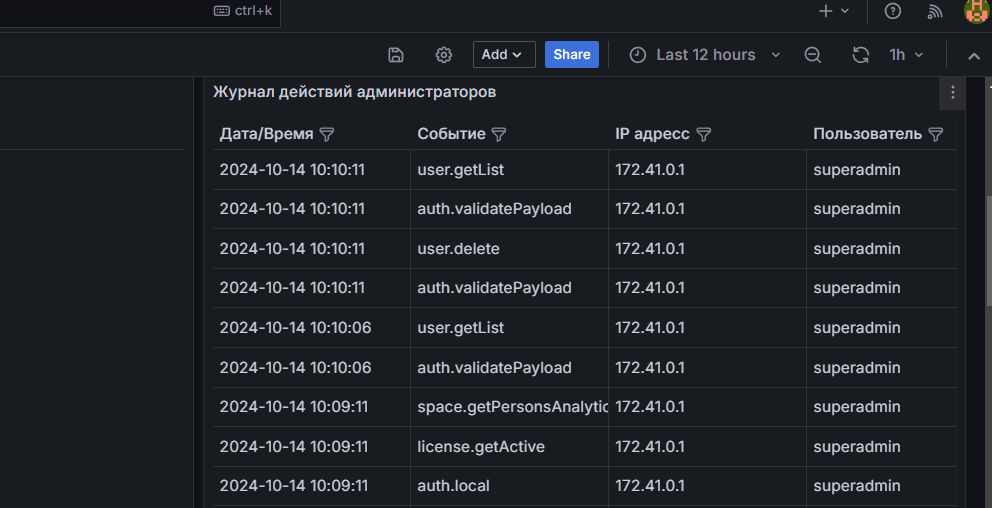
Task: Click the Share button
Action: pyautogui.click(x=571, y=55)
